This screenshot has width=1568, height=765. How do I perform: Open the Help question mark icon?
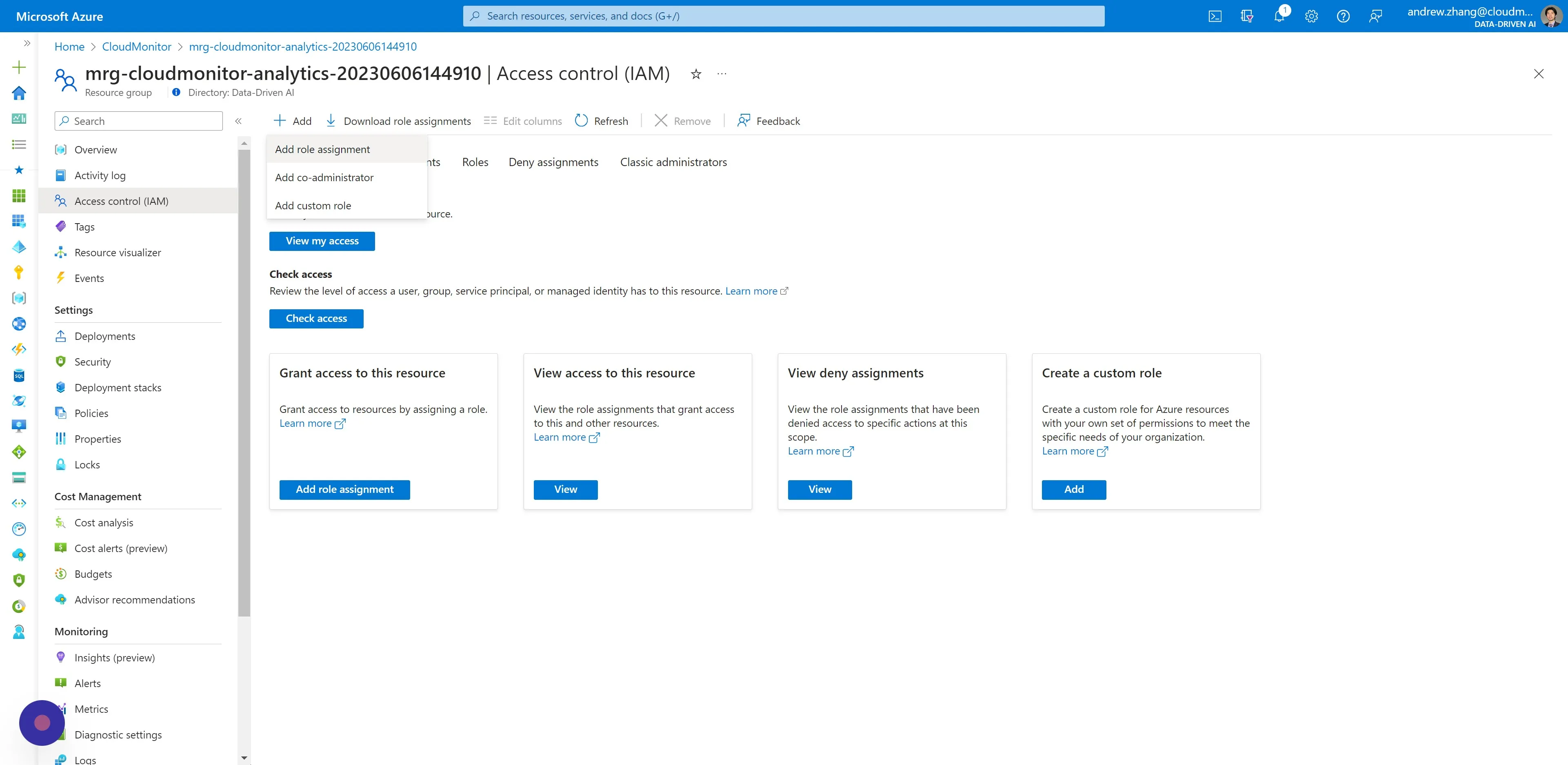pyautogui.click(x=1343, y=16)
